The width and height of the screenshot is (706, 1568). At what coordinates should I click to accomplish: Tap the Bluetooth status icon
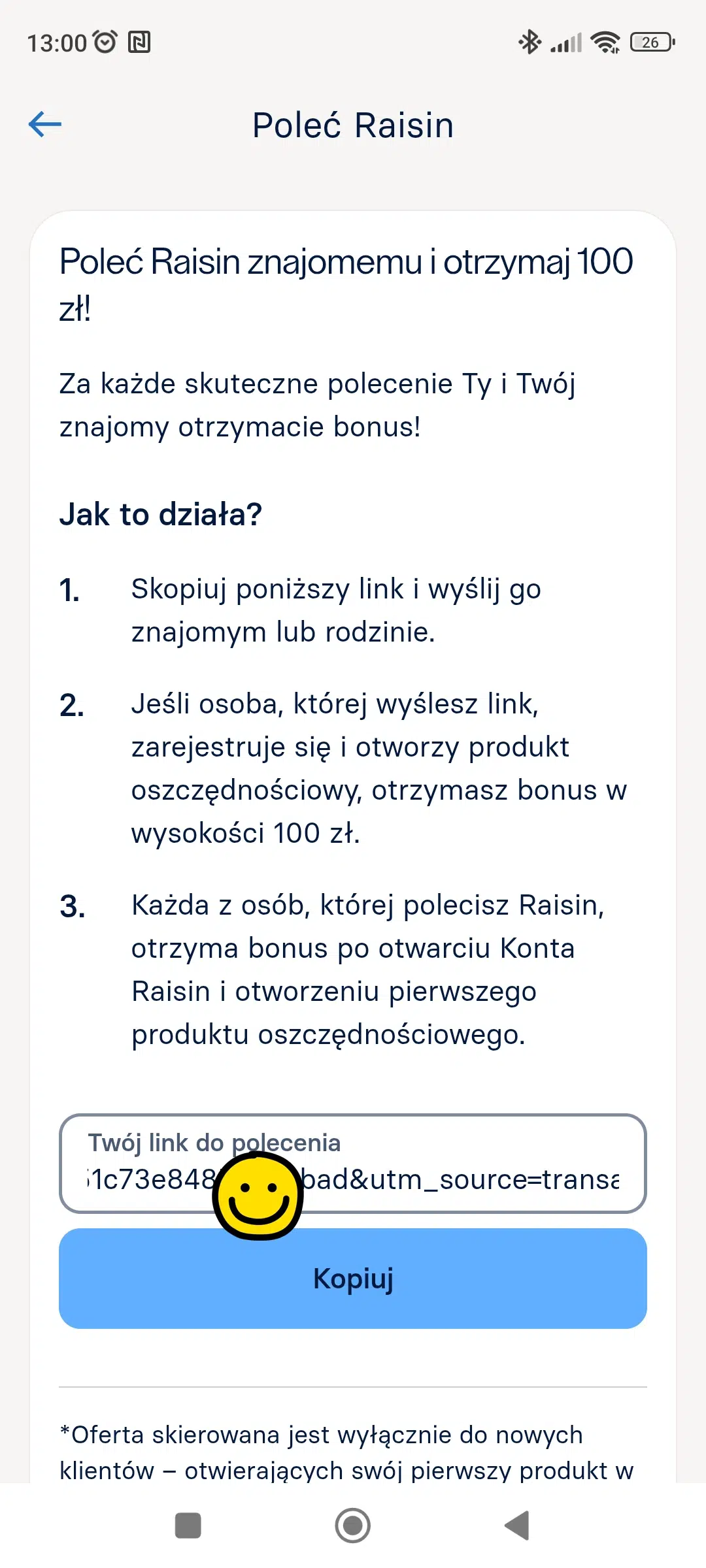pyautogui.click(x=529, y=42)
